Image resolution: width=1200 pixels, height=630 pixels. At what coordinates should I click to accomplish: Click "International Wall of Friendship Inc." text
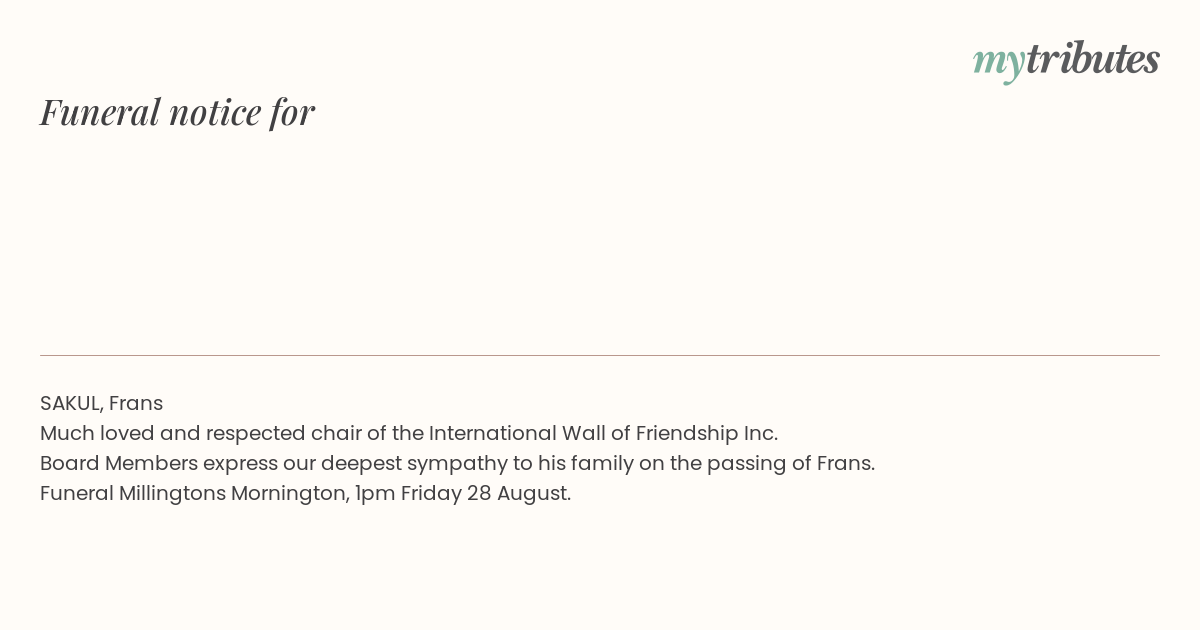603,433
